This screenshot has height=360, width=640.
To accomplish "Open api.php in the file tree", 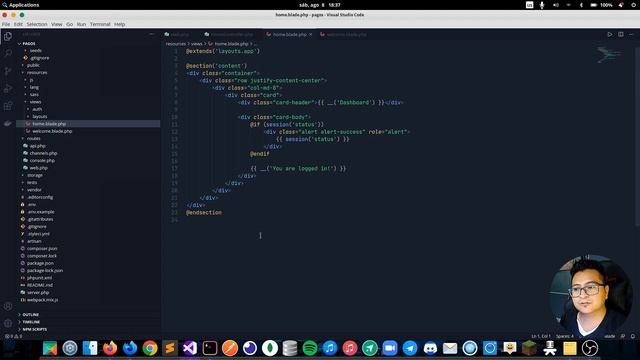I will point(37,146).
